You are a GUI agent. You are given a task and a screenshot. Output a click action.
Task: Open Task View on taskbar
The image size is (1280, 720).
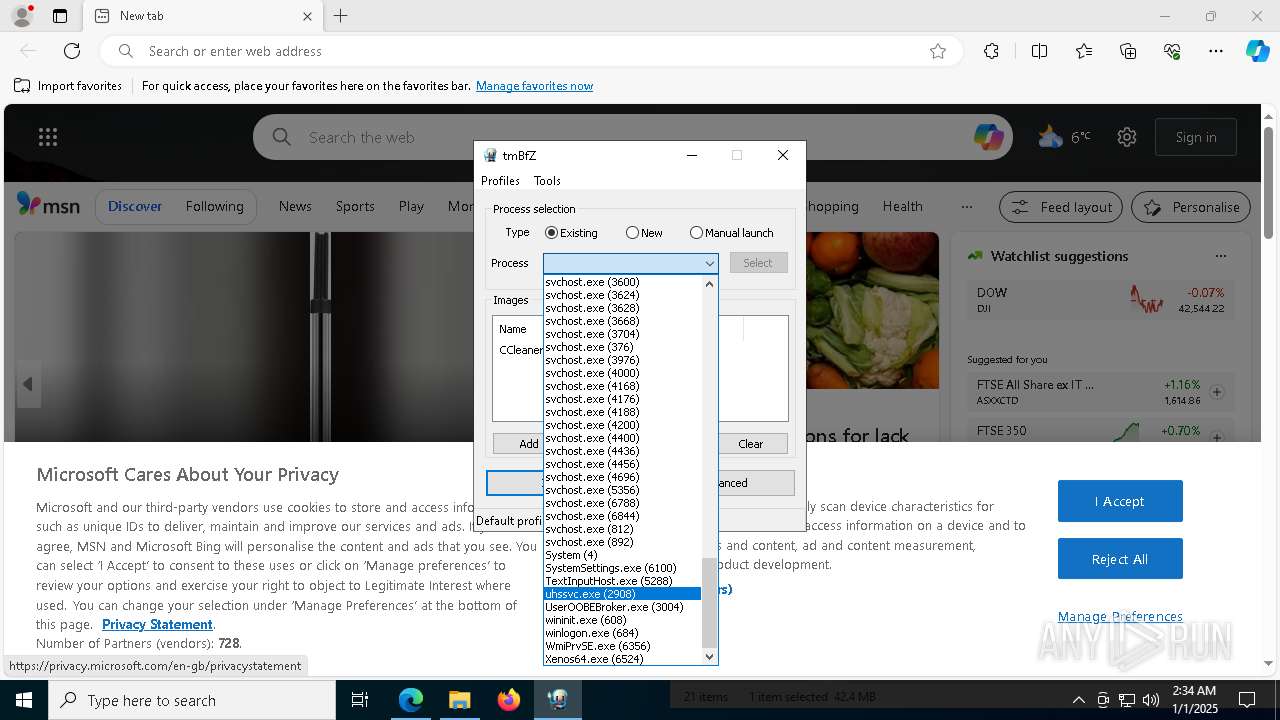tap(361, 700)
